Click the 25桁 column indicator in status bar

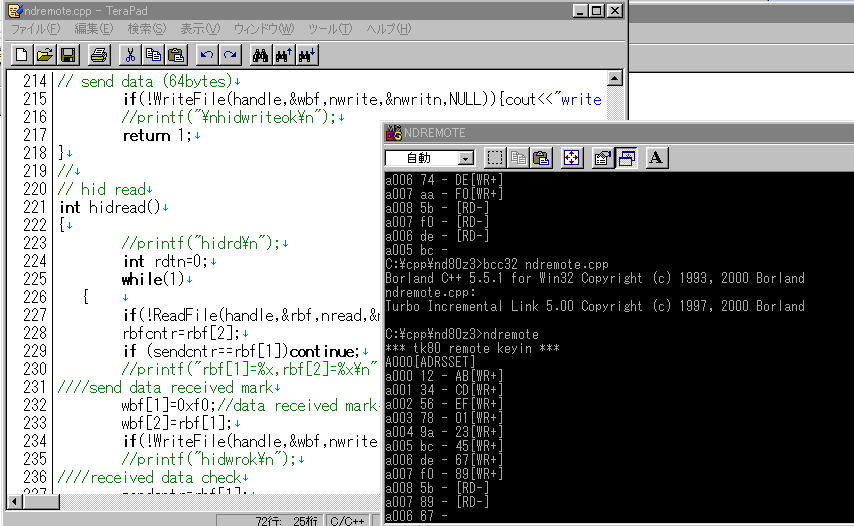click(305, 521)
